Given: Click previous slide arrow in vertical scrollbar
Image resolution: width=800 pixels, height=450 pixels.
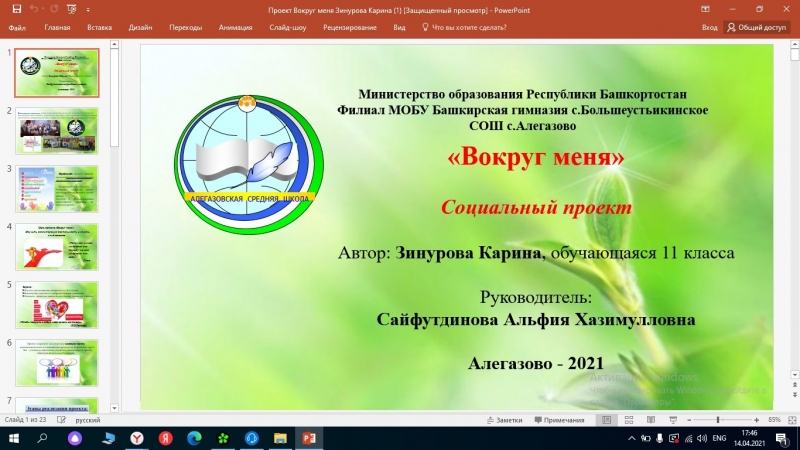Looking at the screenshot, I should tap(794, 385).
